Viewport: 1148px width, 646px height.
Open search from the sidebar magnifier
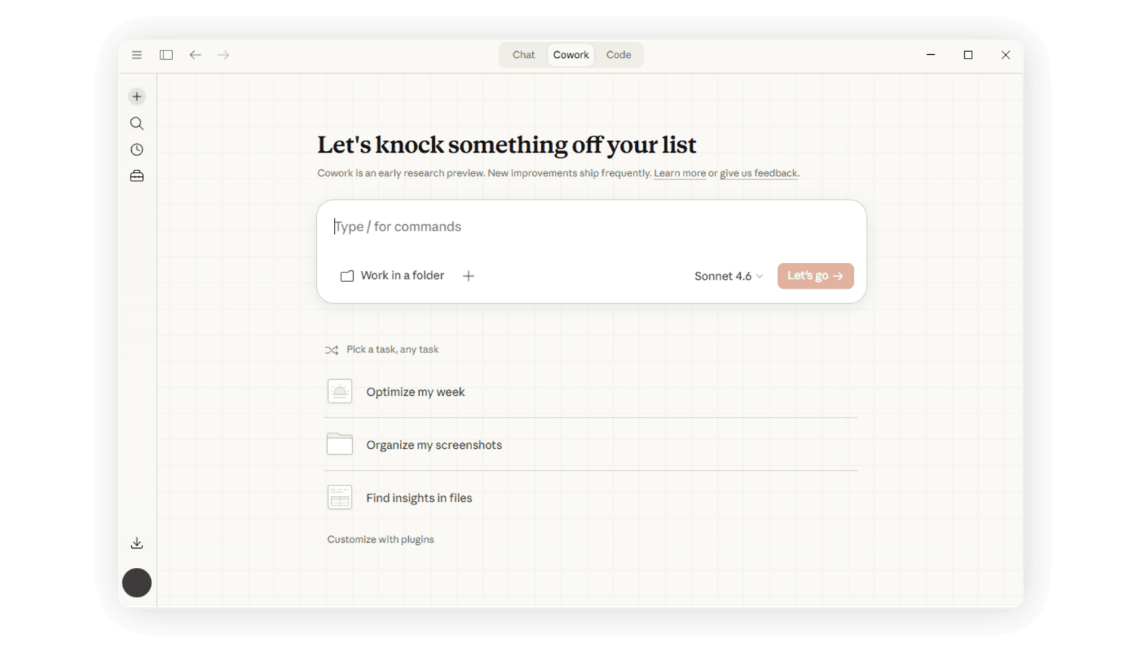(137, 123)
